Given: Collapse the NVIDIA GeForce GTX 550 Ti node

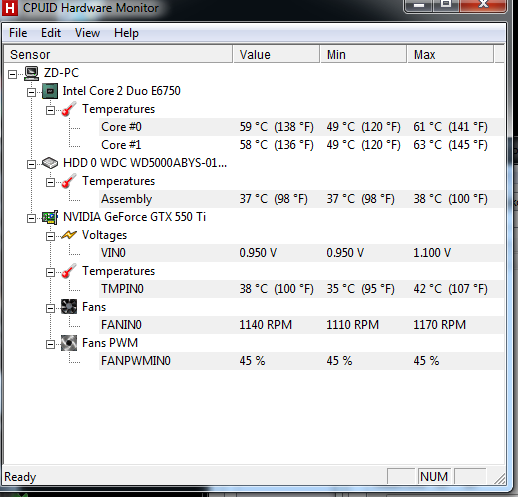Looking at the screenshot, I should (x=31, y=218).
